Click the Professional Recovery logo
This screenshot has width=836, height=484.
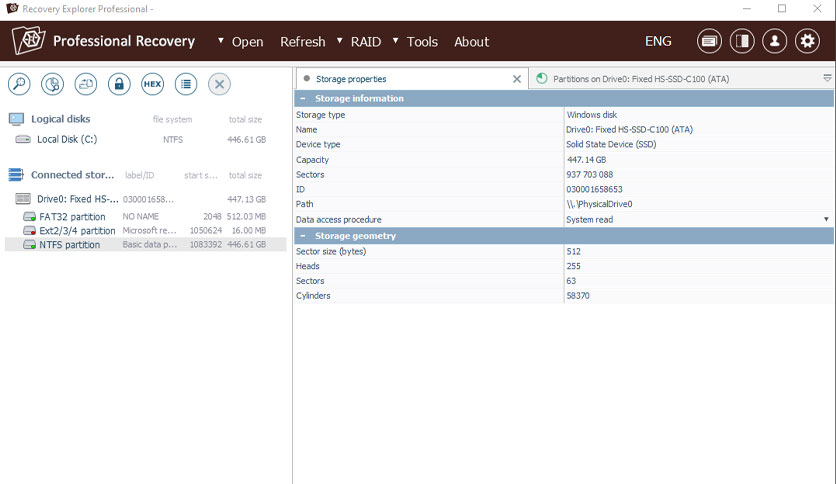click(x=28, y=41)
